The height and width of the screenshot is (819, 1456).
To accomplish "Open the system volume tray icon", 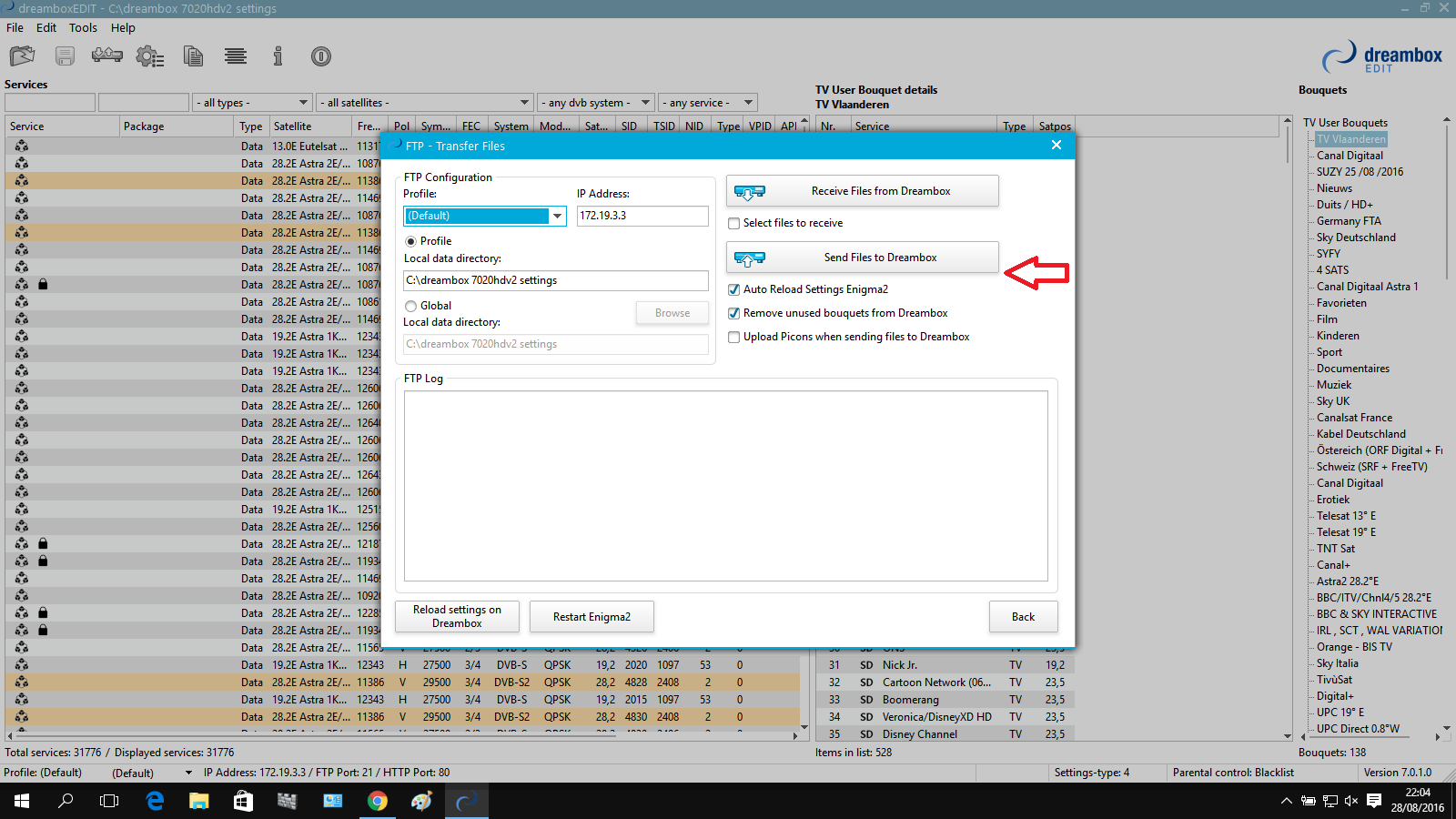I will [1350, 801].
